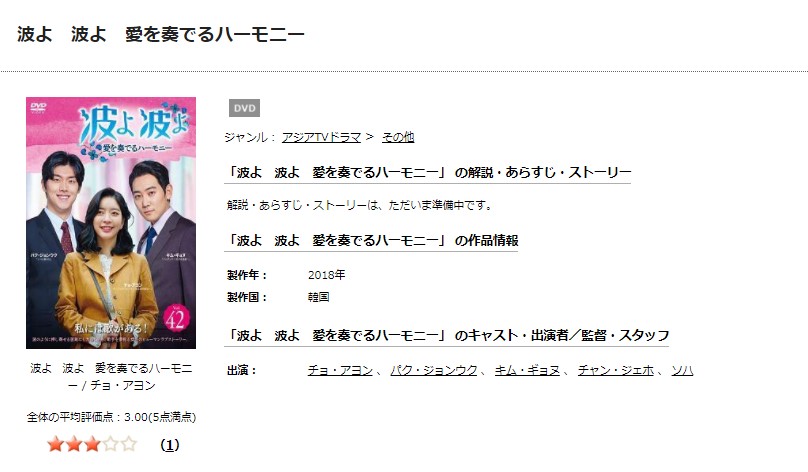Open cast member パク・ジョンウク link
This screenshot has width=808, height=472.
point(434,370)
